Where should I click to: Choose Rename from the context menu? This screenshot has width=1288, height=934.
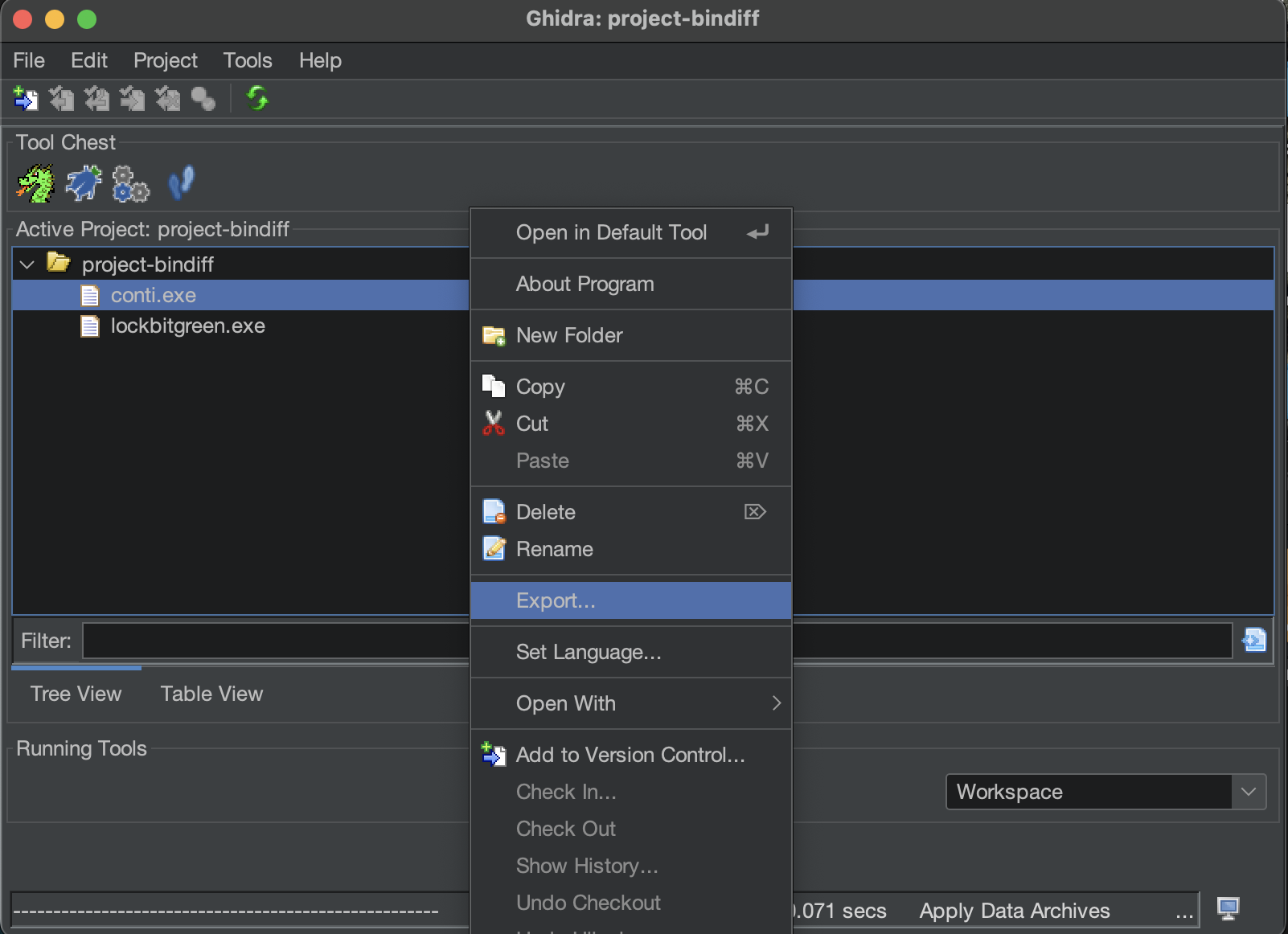[631, 549]
